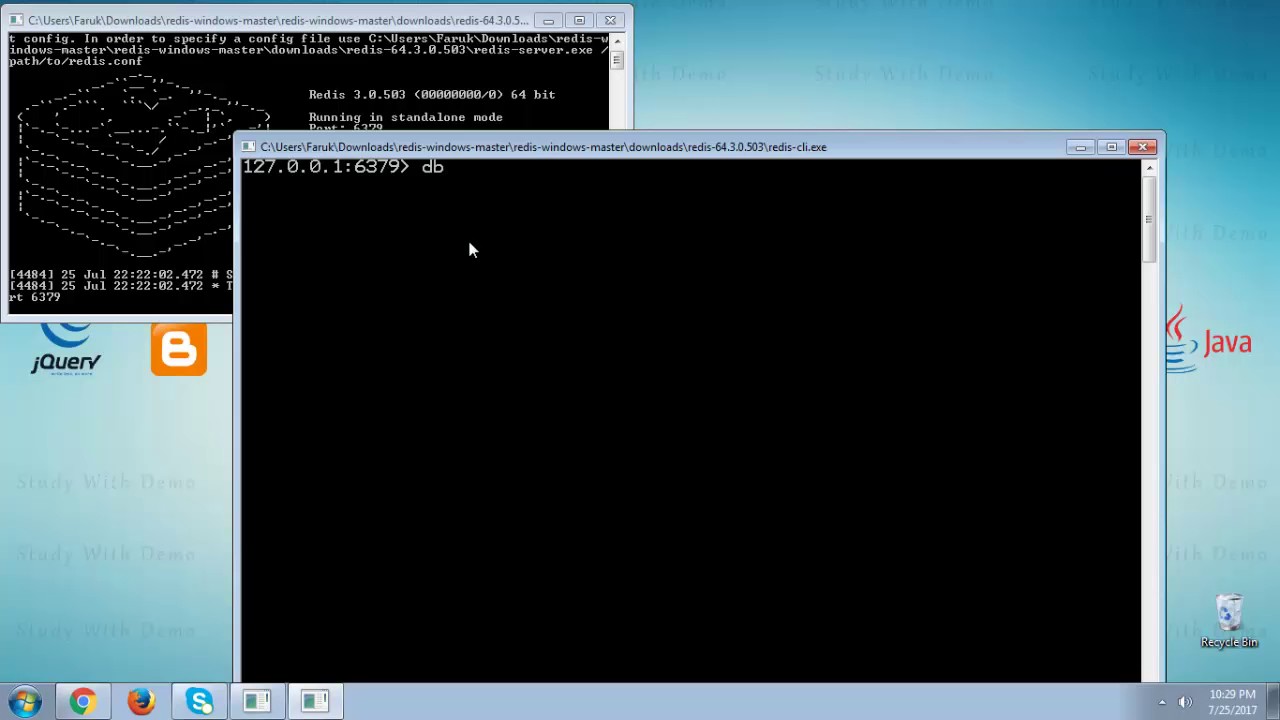Click the redis-cli vertical scrollbar thumb
The image size is (1280, 720).
point(1149,220)
